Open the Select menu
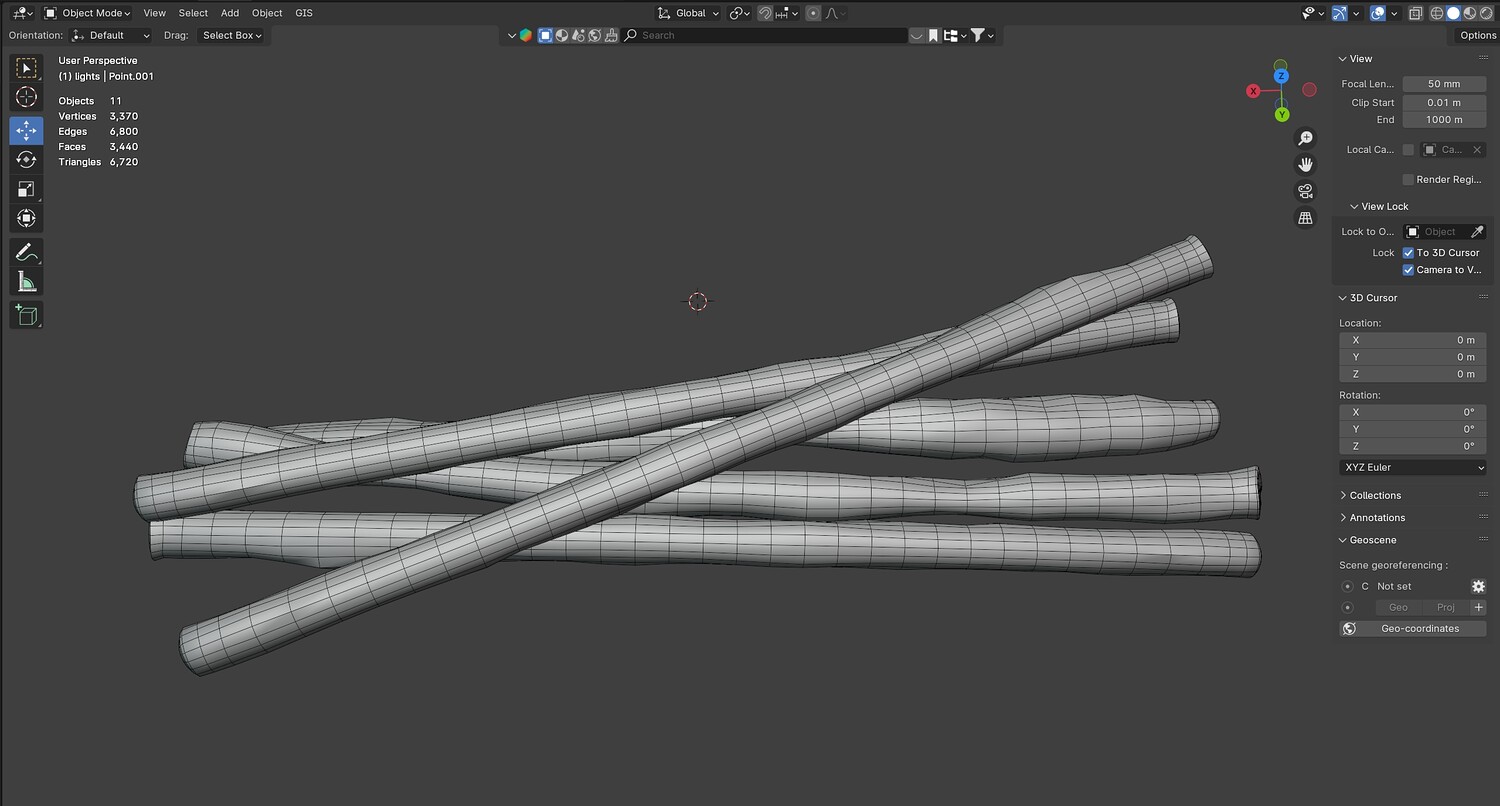This screenshot has height=806, width=1500. click(x=193, y=13)
